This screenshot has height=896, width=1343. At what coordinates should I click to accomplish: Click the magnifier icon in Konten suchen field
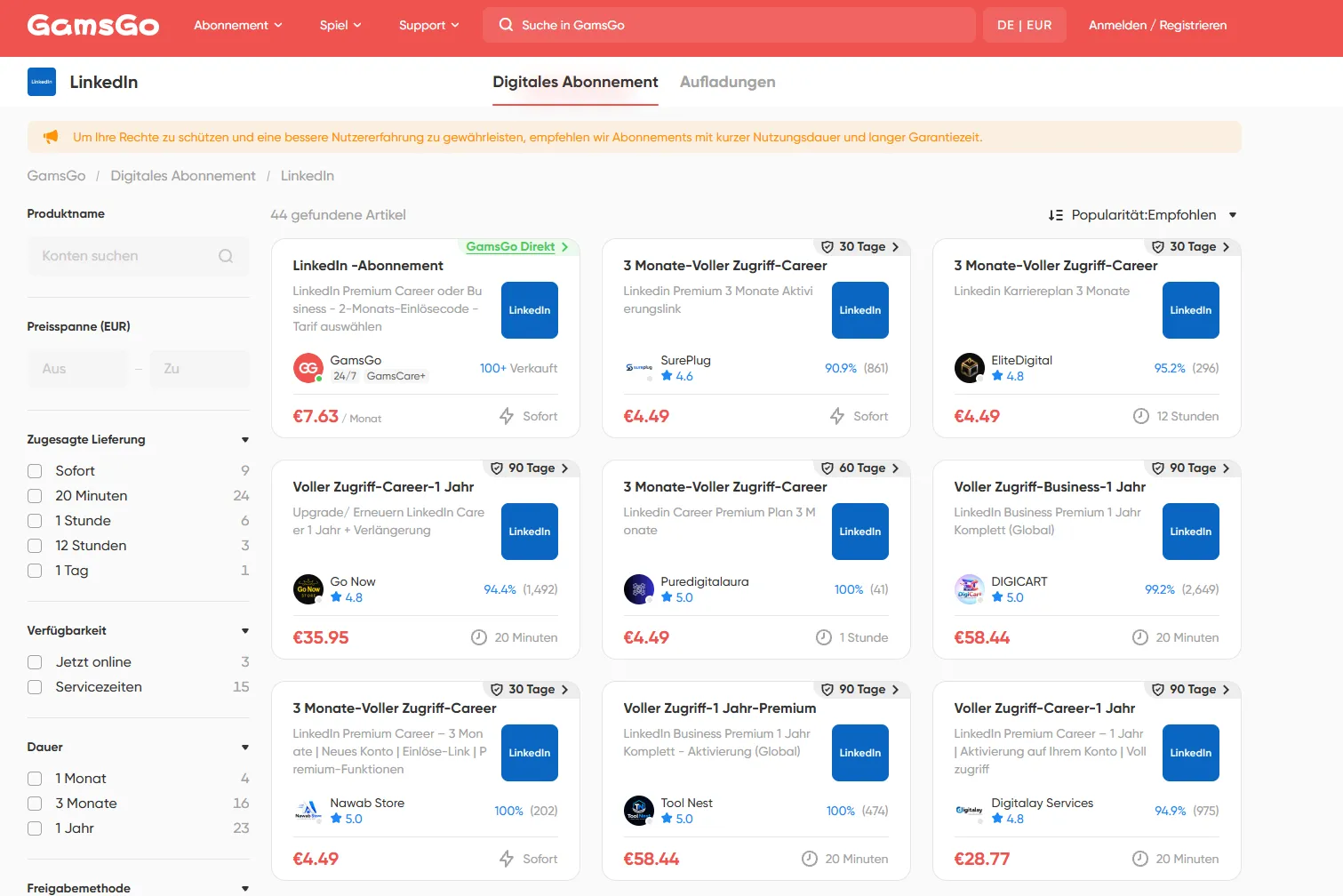click(x=226, y=256)
